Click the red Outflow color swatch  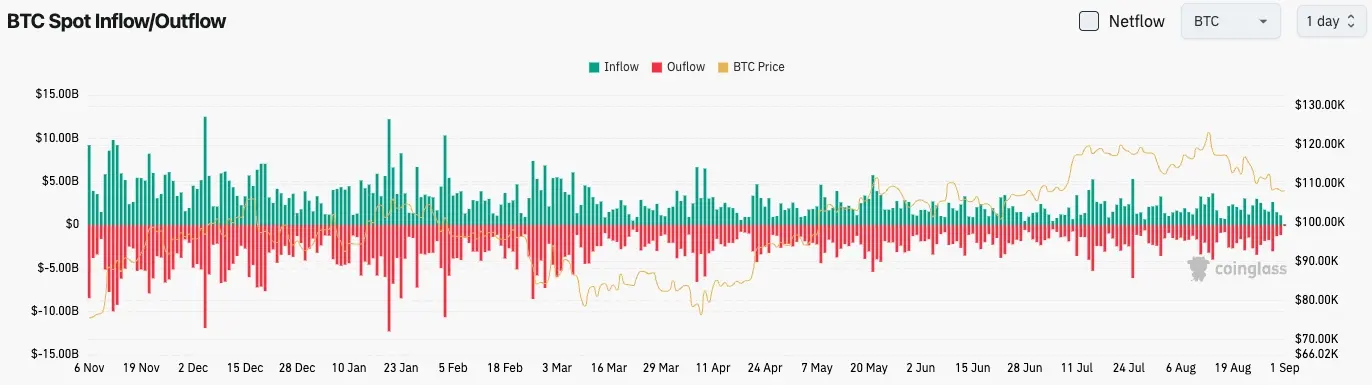657,67
